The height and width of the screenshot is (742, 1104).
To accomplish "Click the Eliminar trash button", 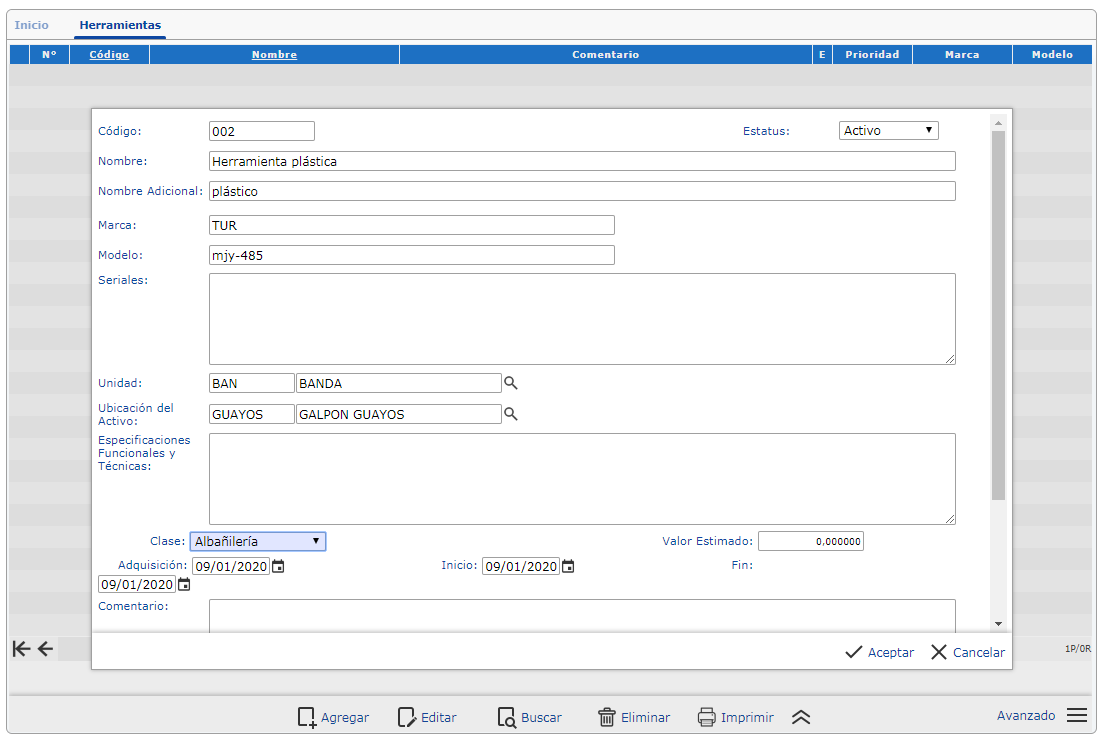I will pos(633,717).
